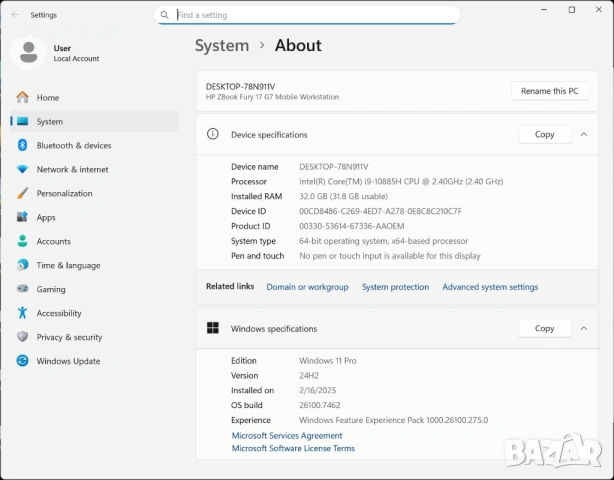Click the user profile avatar picture
Screen dimensions: 614x480
tap(29, 53)
